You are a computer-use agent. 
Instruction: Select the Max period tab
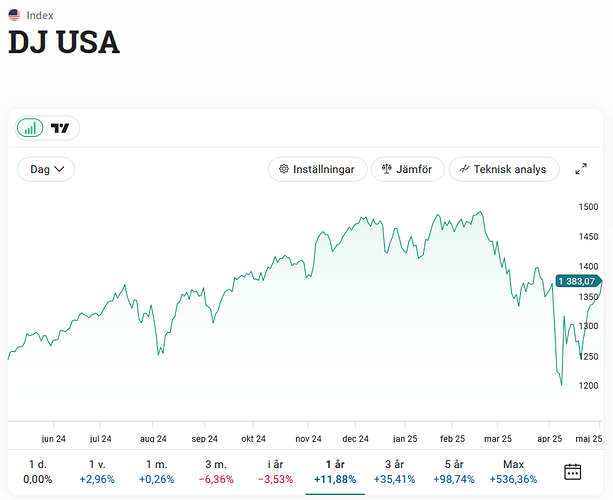coord(513,471)
